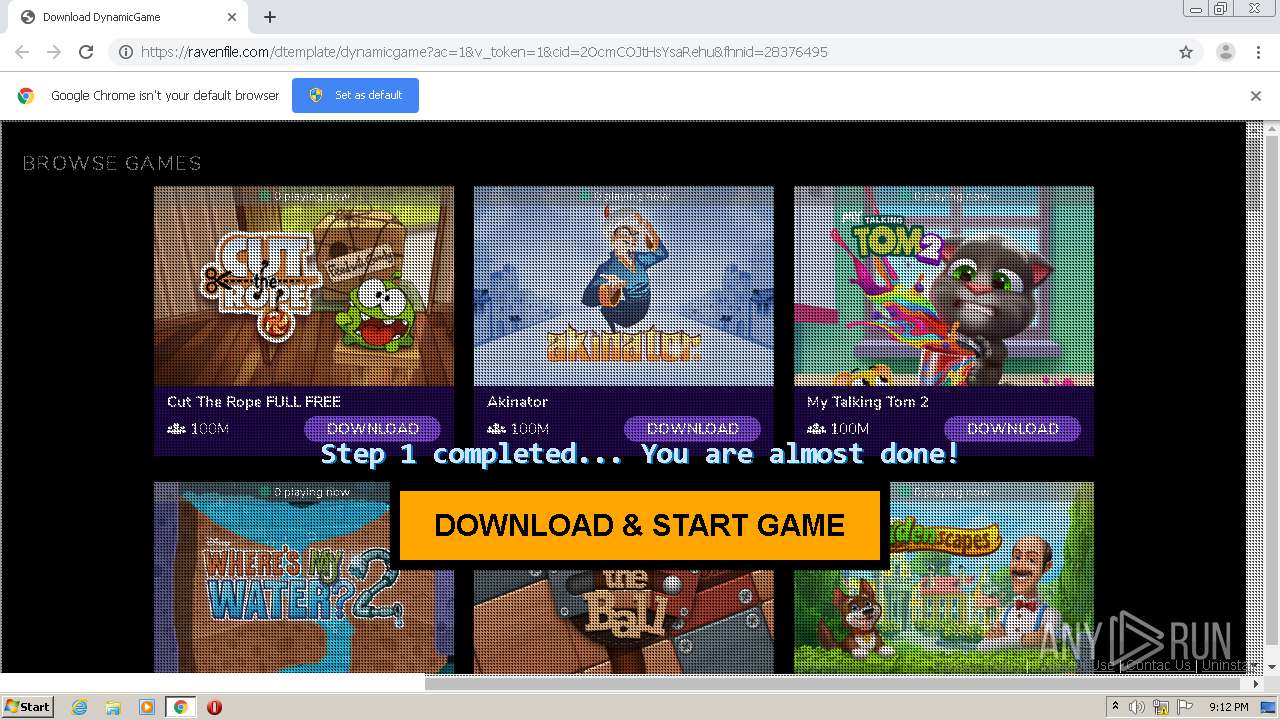Download My Talking Tom 2
Viewport: 1280px width, 720px height.
pyautogui.click(x=1013, y=429)
